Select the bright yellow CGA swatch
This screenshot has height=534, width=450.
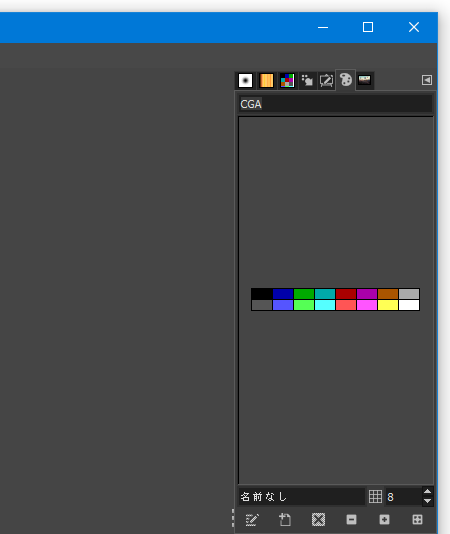coord(388,305)
